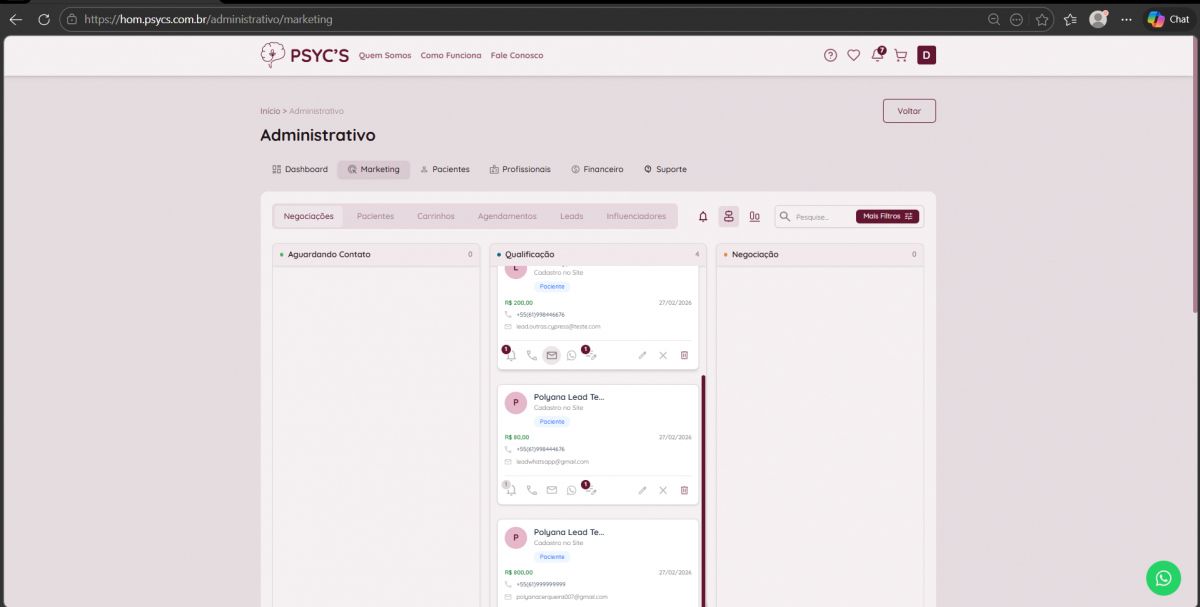Click email icon on the lead.outros.cypress card
1200x607 pixels.
tap(551, 355)
